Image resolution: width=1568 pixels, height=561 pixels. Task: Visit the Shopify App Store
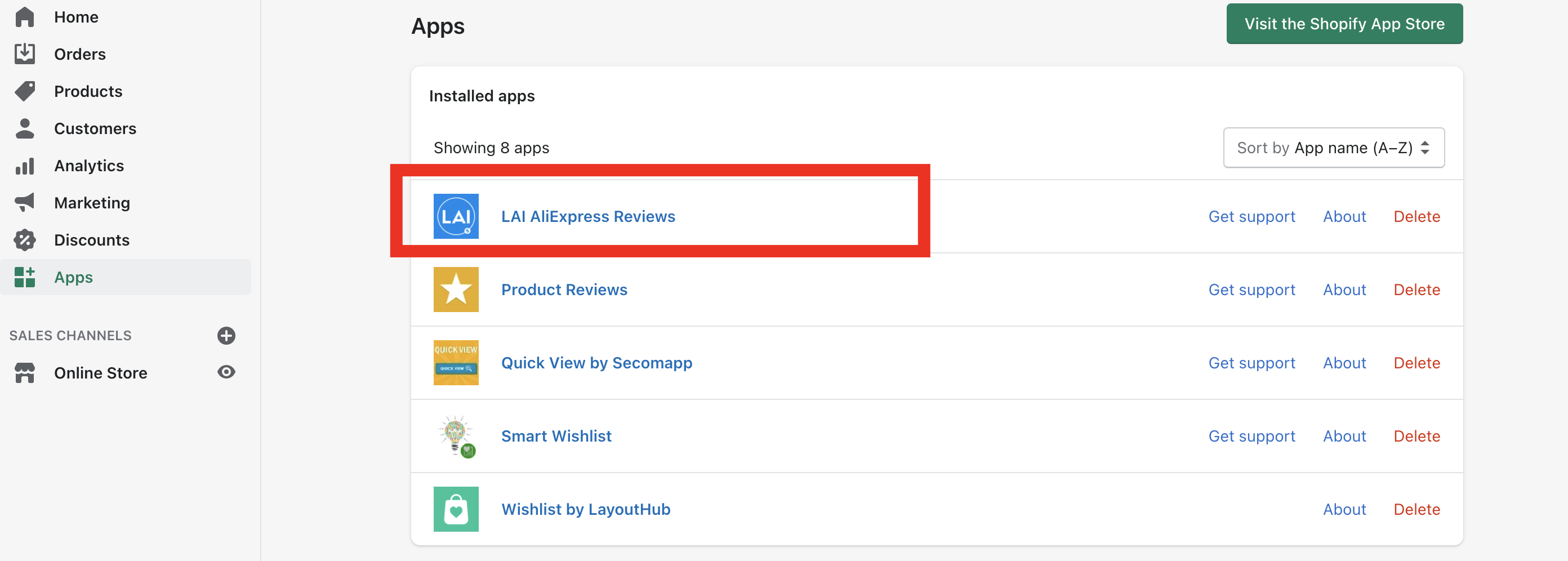[1344, 24]
